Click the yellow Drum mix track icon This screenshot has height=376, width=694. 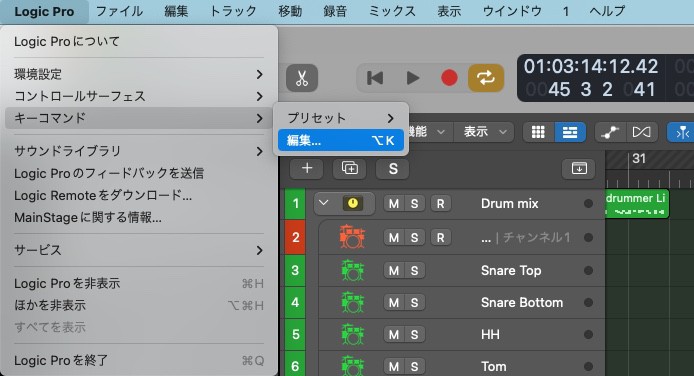point(353,203)
